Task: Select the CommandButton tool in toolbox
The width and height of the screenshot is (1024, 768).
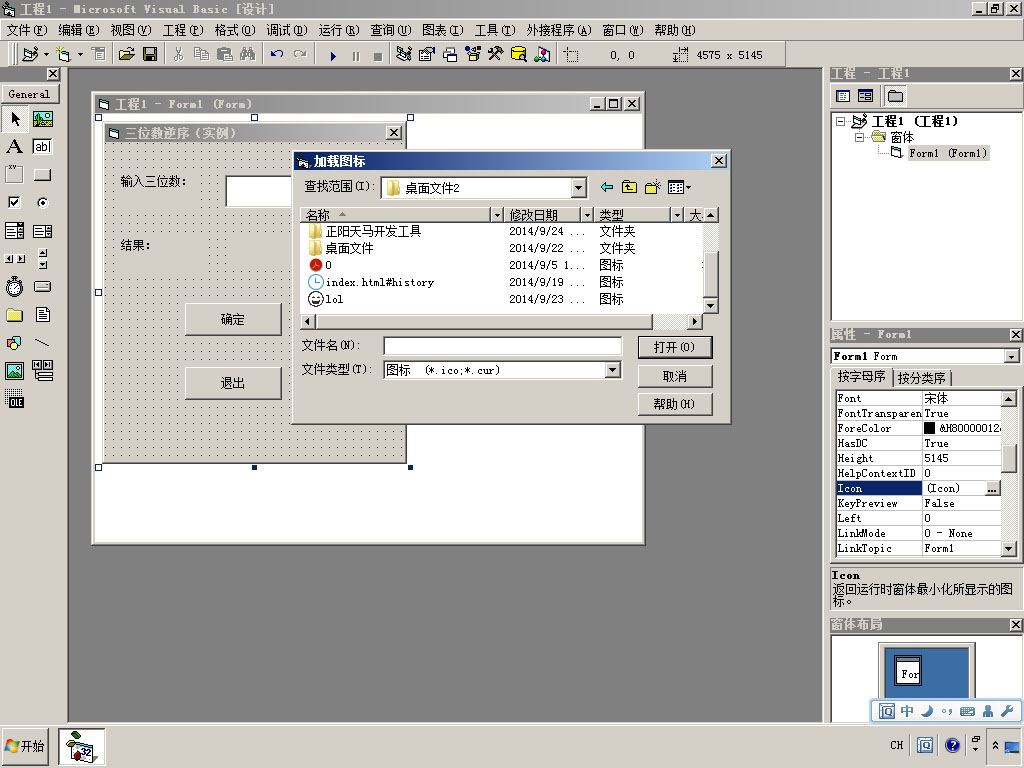Action: [42, 174]
